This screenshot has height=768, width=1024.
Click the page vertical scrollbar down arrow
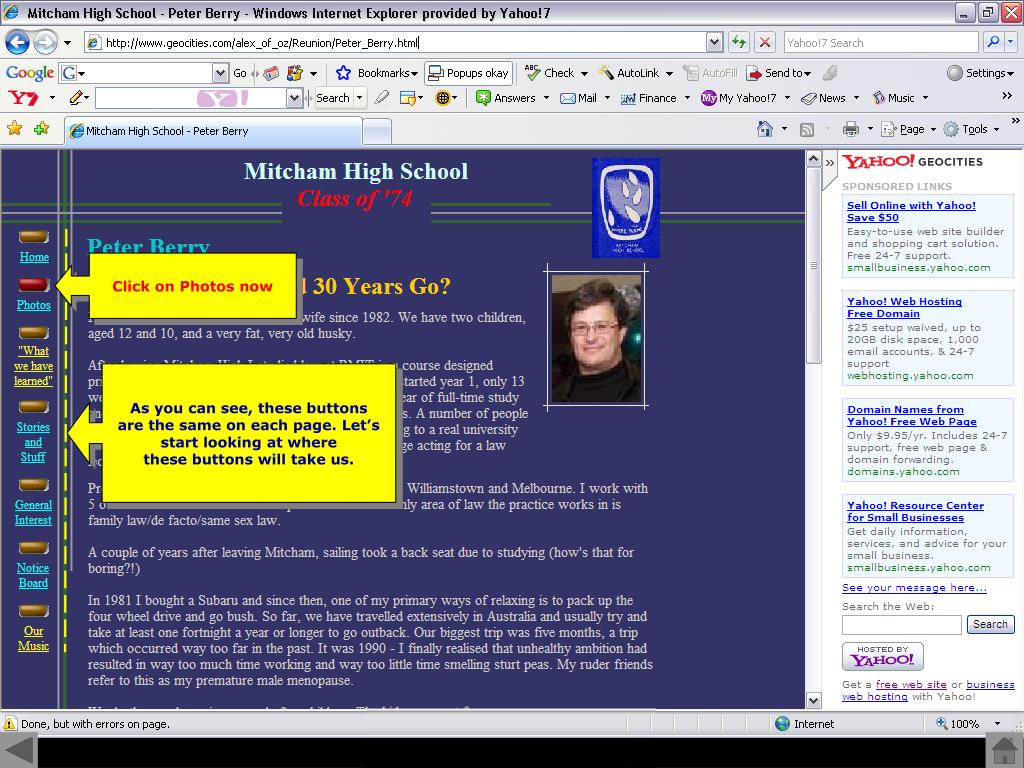point(813,701)
